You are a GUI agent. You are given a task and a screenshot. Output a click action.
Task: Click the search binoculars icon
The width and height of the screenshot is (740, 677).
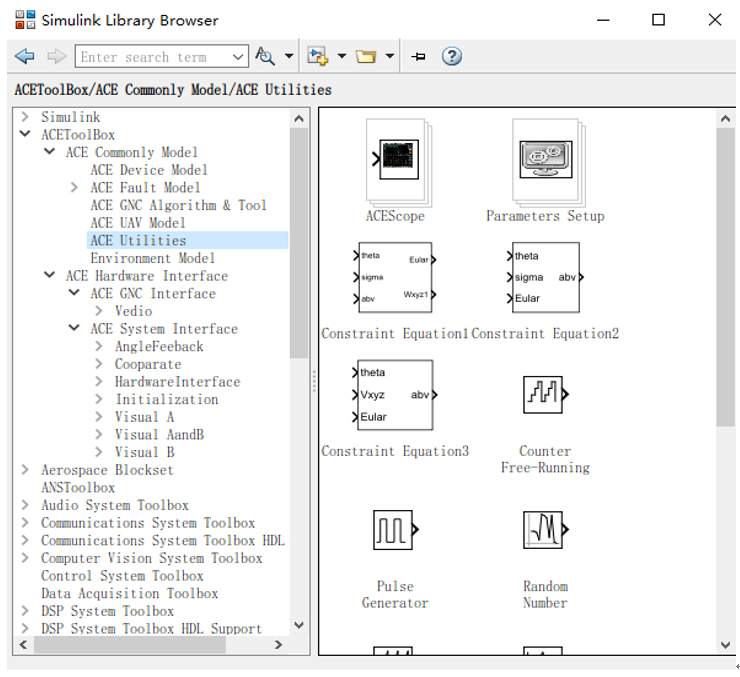(x=265, y=57)
